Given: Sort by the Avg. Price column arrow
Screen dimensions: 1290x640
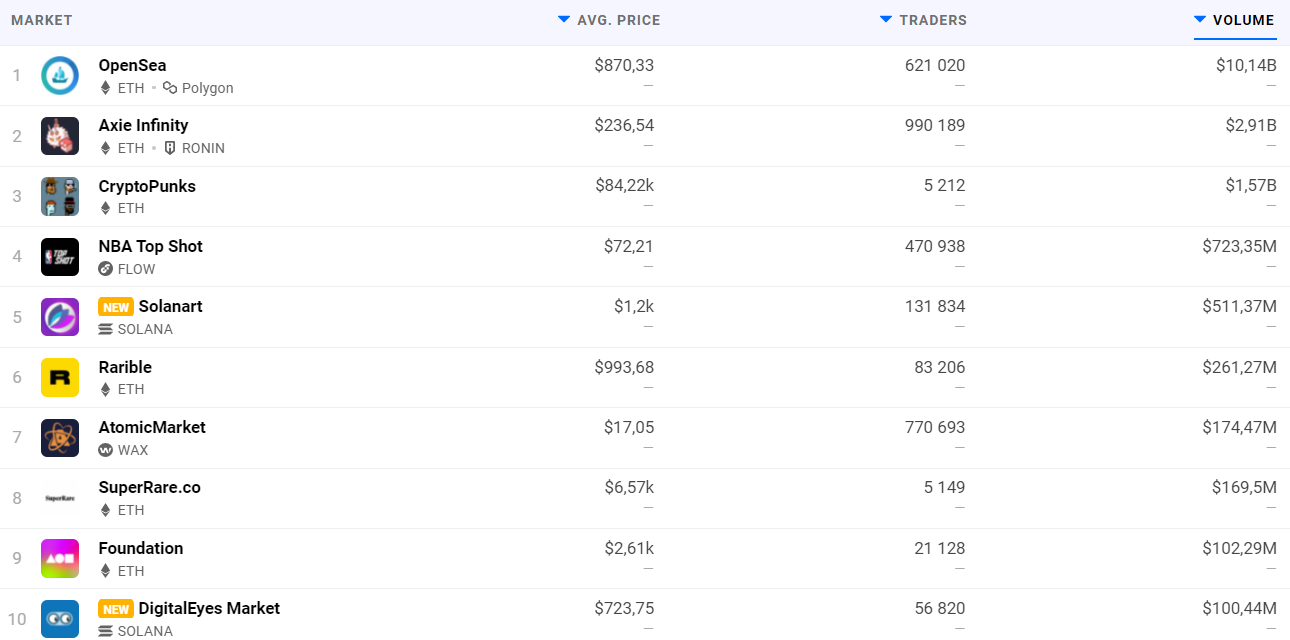Looking at the screenshot, I should pyautogui.click(x=564, y=20).
